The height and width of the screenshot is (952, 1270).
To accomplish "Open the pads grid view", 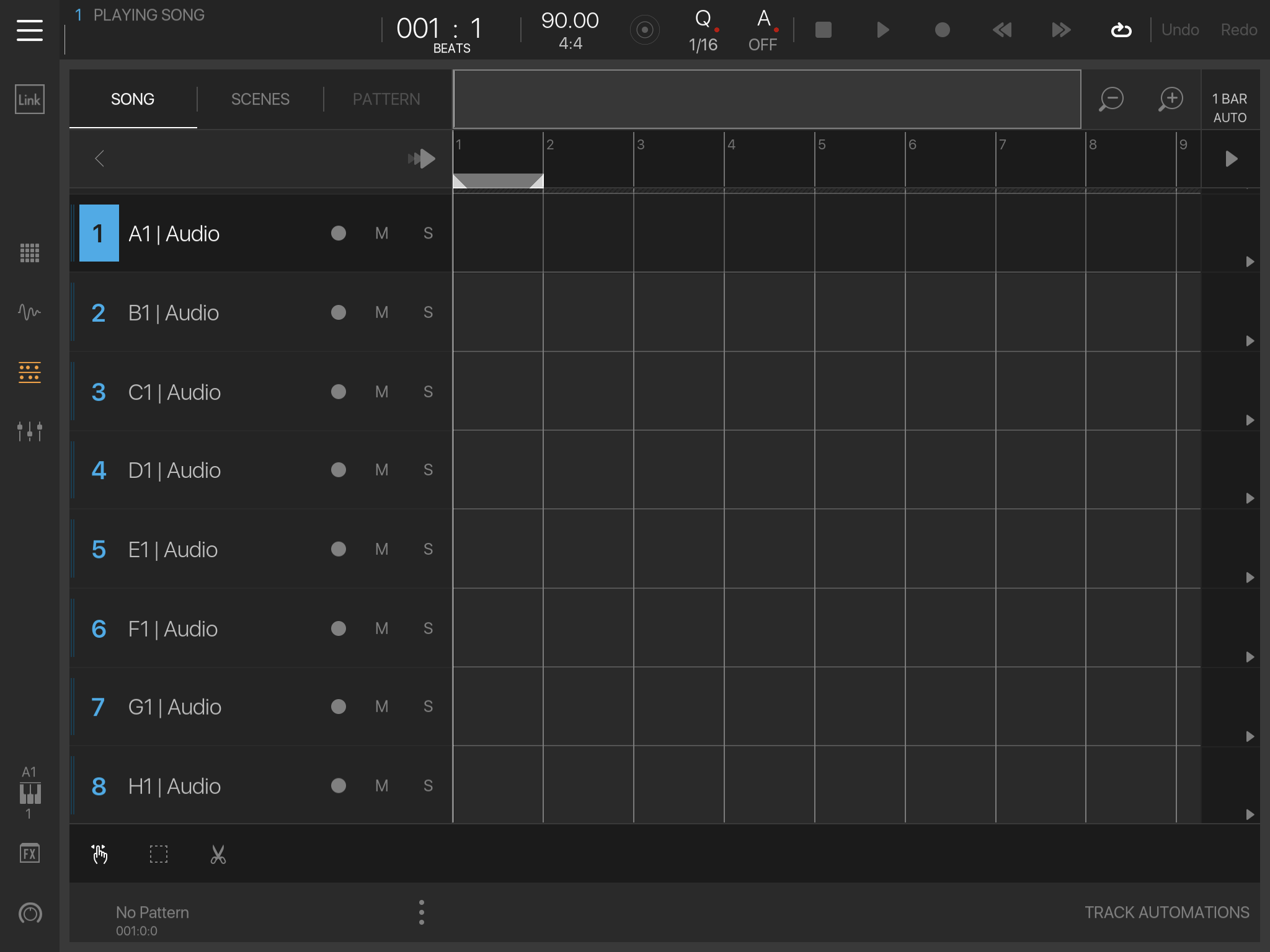I will [30, 253].
